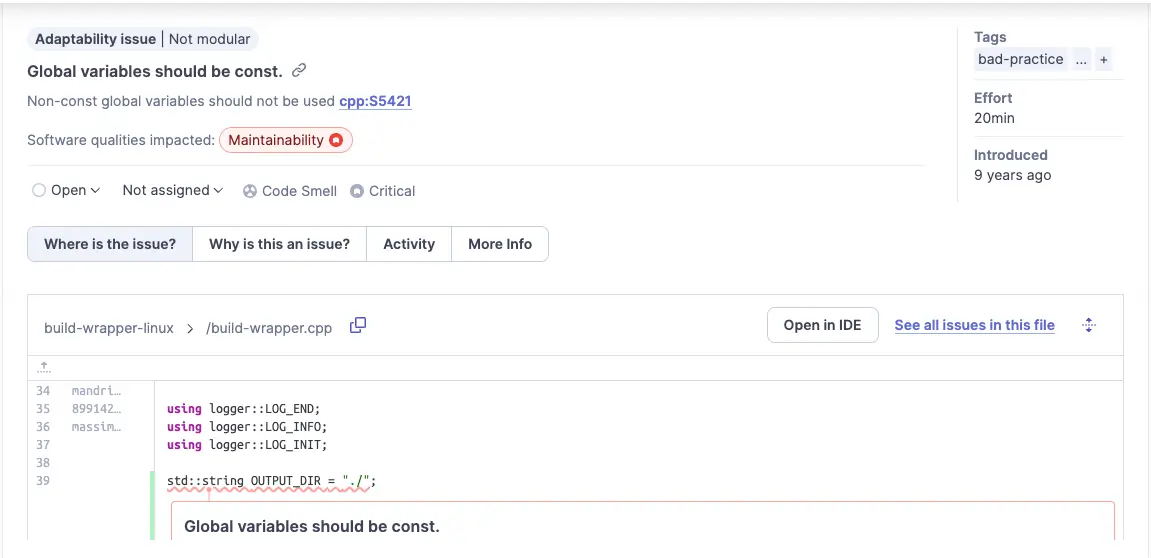Follow See all issues in this file link
The height and width of the screenshot is (558, 1151).
pyautogui.click(x=974, y=325)
